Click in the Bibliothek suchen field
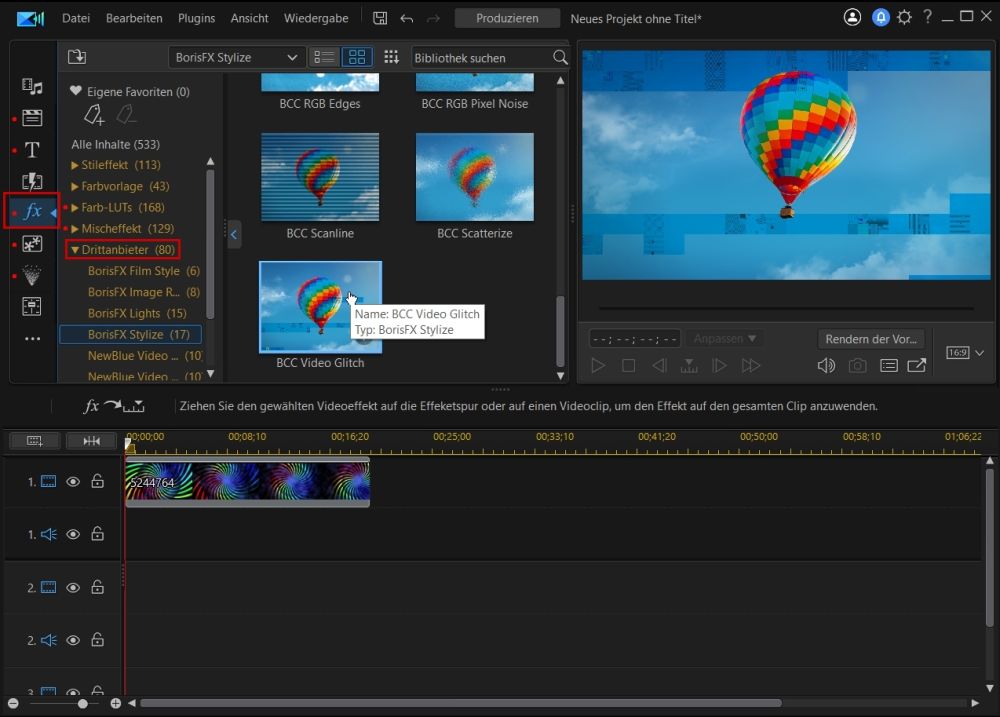 (481, 58)
